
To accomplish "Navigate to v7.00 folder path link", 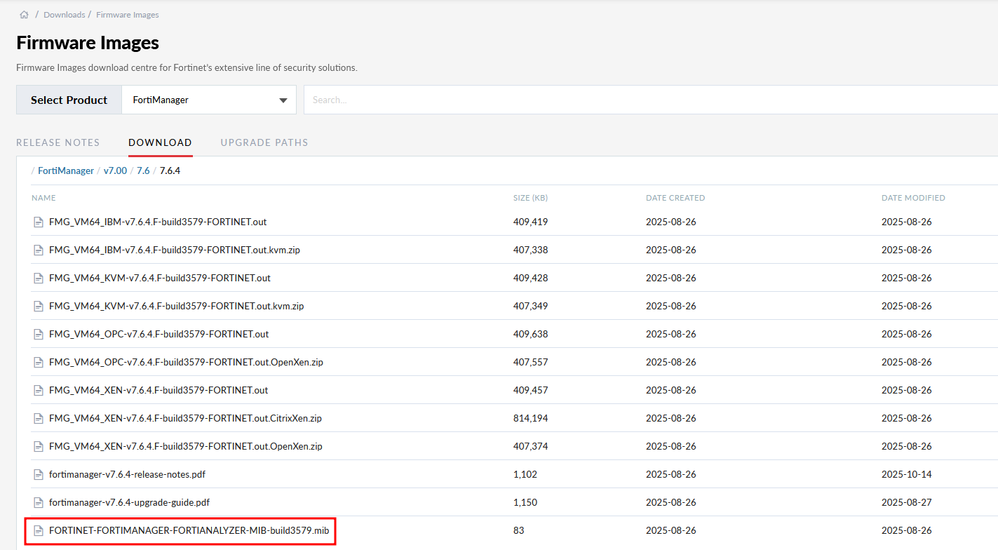I will coord(115,171).
